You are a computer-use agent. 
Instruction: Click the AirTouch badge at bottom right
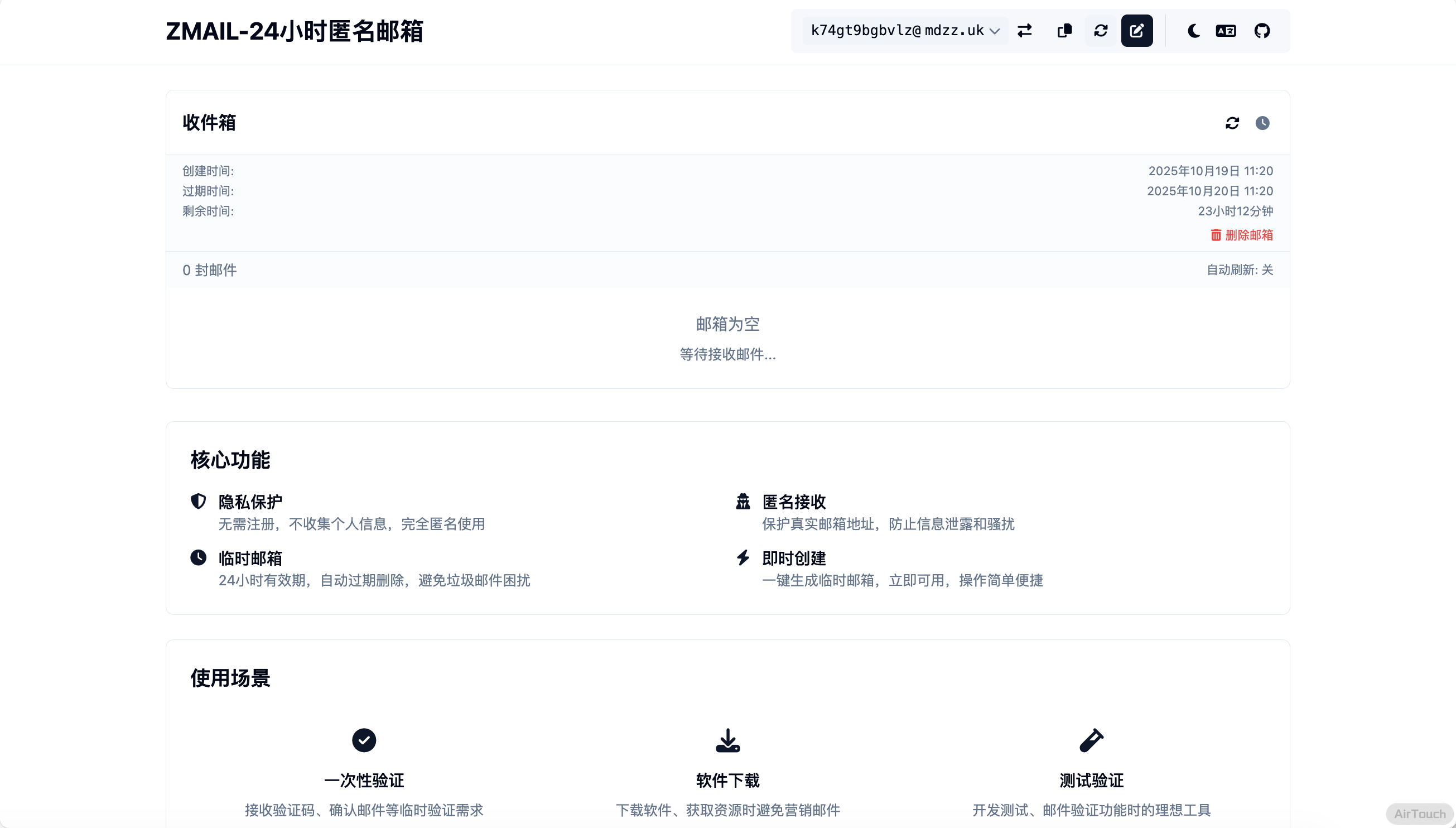click(1419, 814)
